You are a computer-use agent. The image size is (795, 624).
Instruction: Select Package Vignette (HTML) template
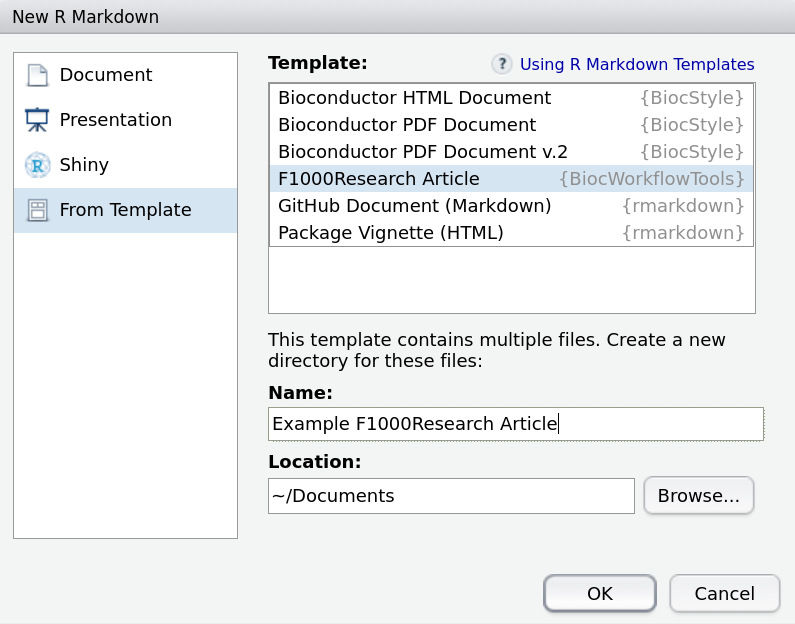391,233
